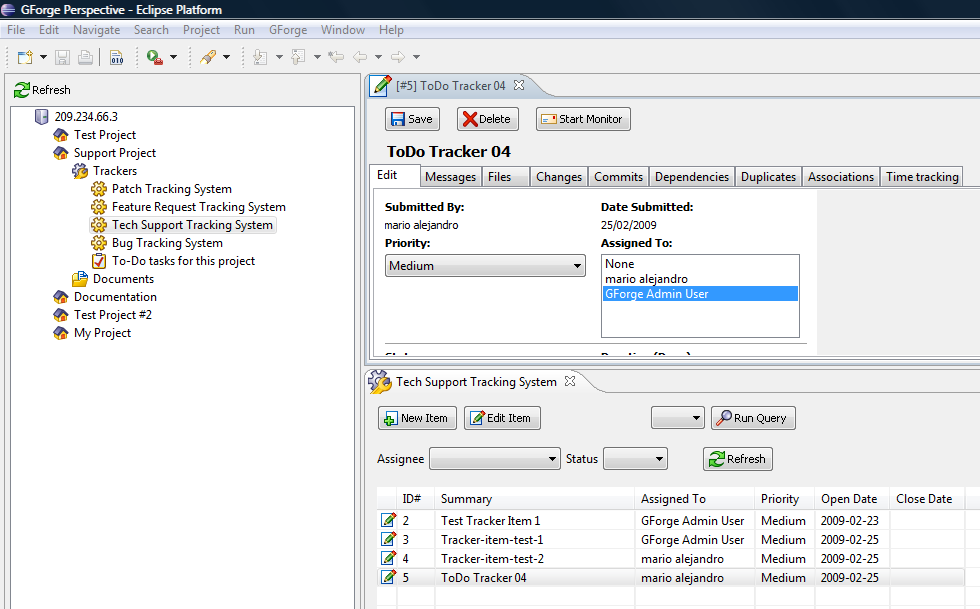Click the Documents folder icon

click(x=80, y=279)
